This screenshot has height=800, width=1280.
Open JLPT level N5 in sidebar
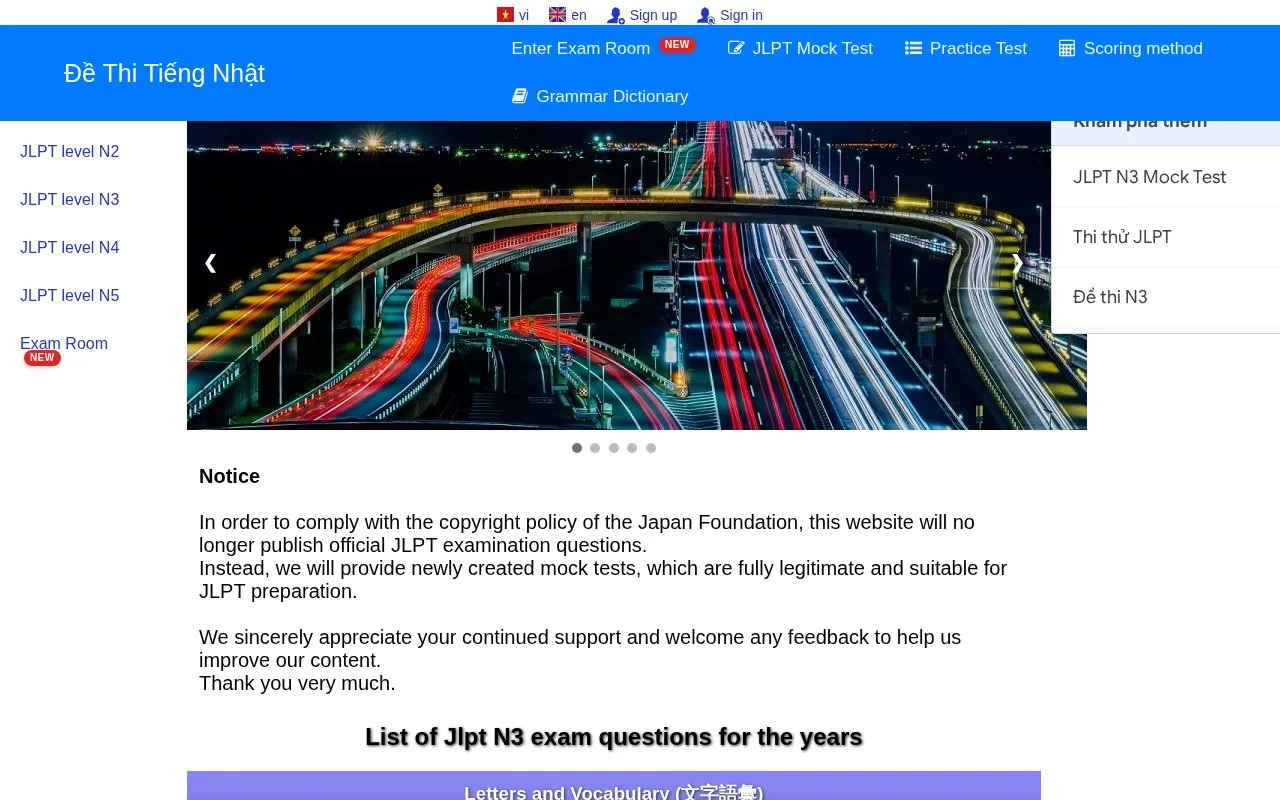click(x=69, y=295)
